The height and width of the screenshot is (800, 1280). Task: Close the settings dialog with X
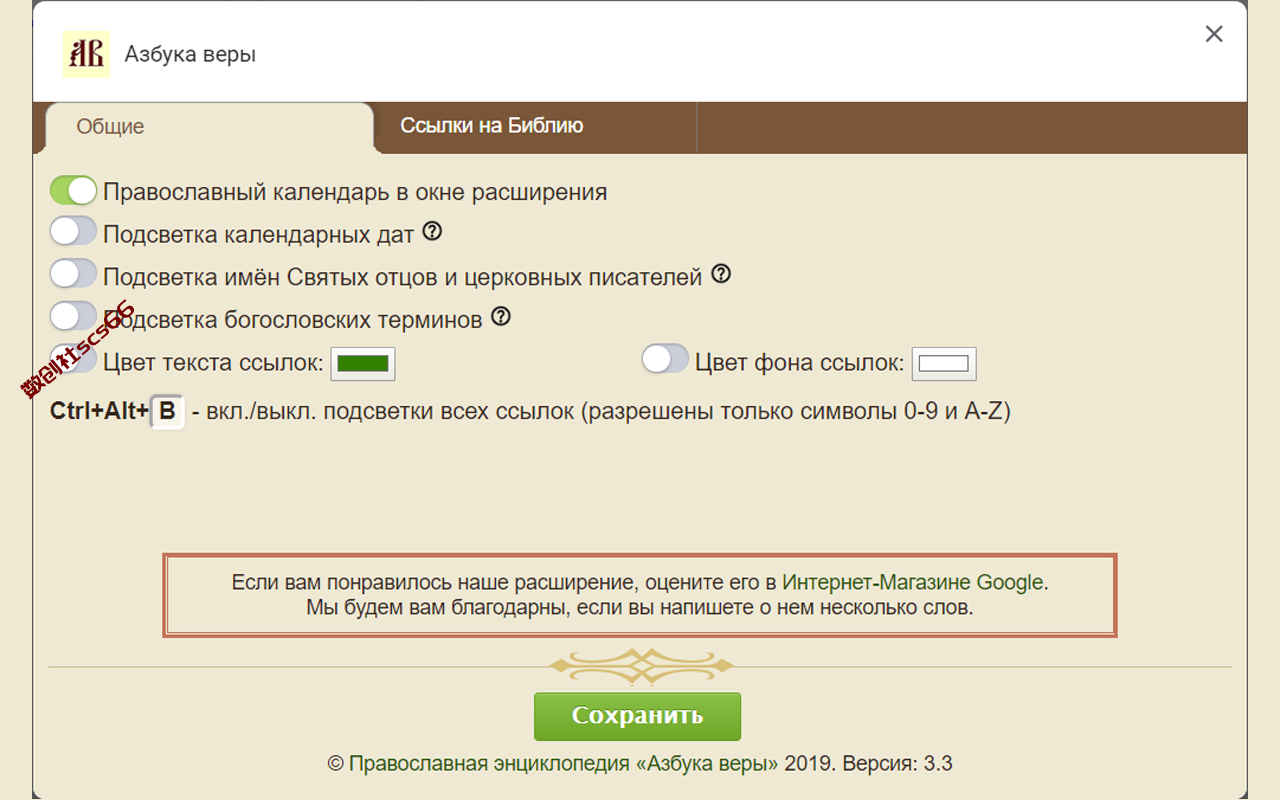point(1214,34)
